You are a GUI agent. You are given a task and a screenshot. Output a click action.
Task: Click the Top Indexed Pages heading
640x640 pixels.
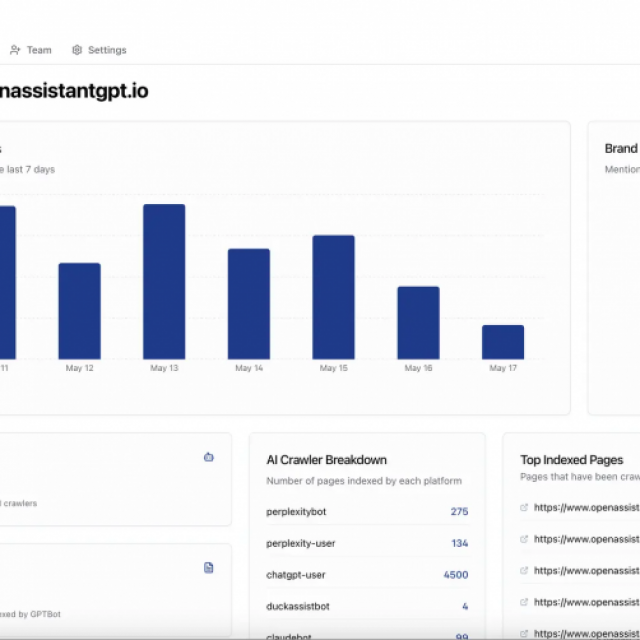[571, 460]
